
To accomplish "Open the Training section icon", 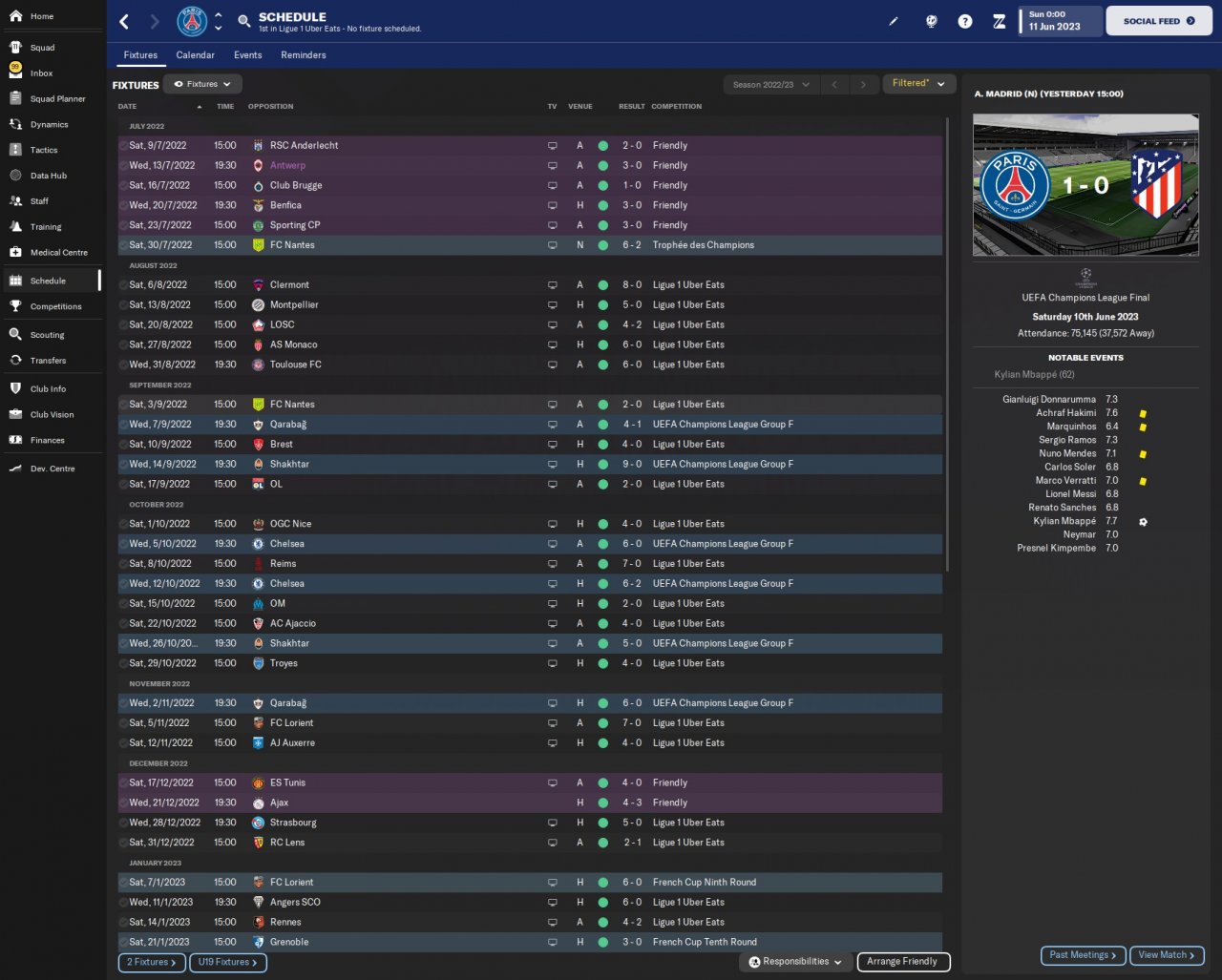I will [x=15, y=227].
